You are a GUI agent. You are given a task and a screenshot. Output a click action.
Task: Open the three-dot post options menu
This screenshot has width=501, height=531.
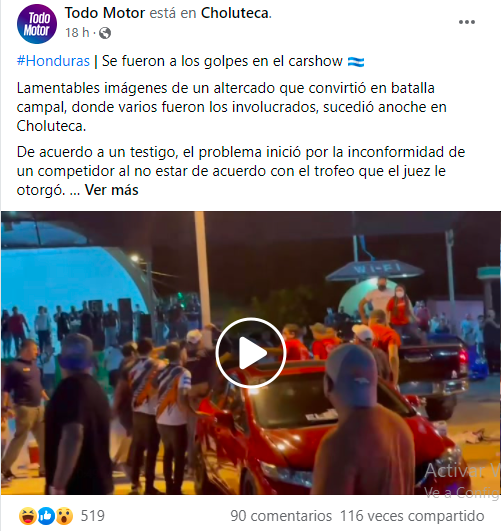[466, 22]
